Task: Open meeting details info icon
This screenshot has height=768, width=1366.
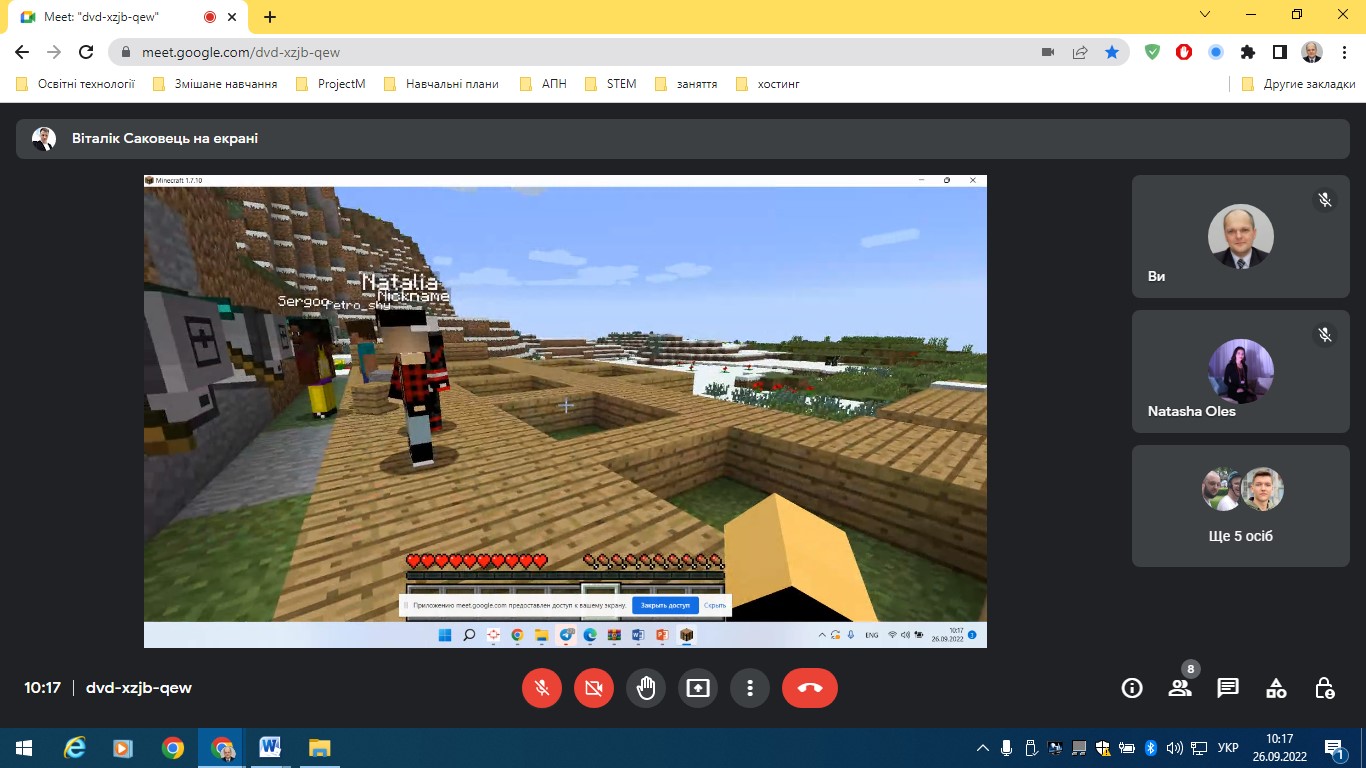Action: [x=1132, y=688]
